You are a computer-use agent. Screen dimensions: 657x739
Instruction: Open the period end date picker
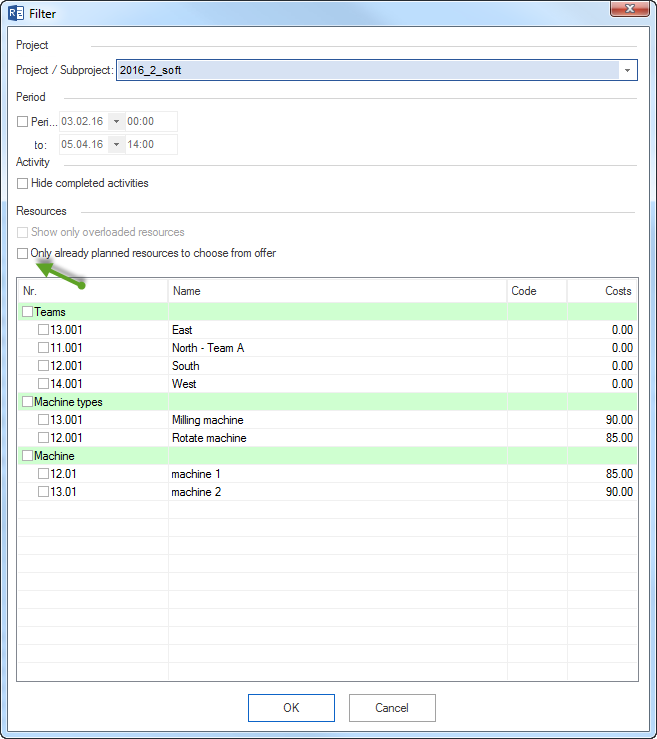116,144
